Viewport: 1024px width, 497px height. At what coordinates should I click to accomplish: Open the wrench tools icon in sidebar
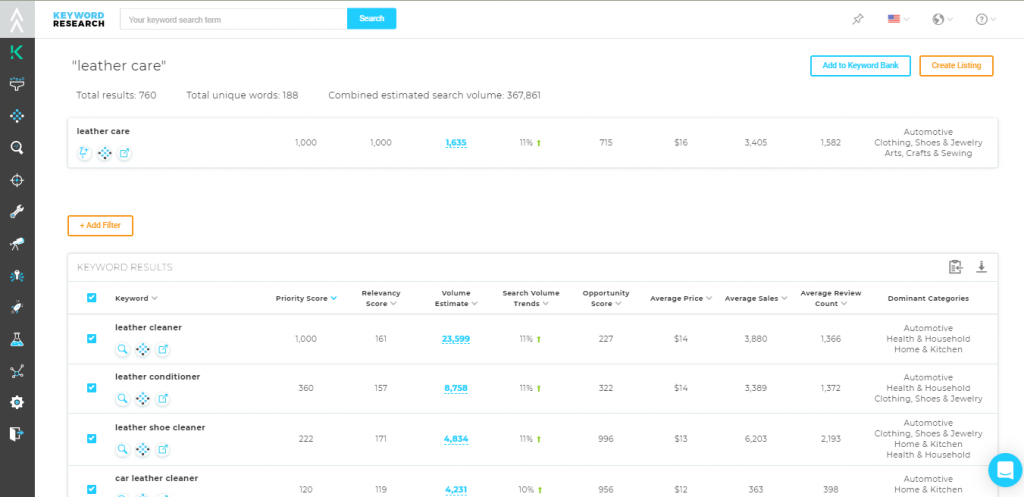(x=17, y=212)
